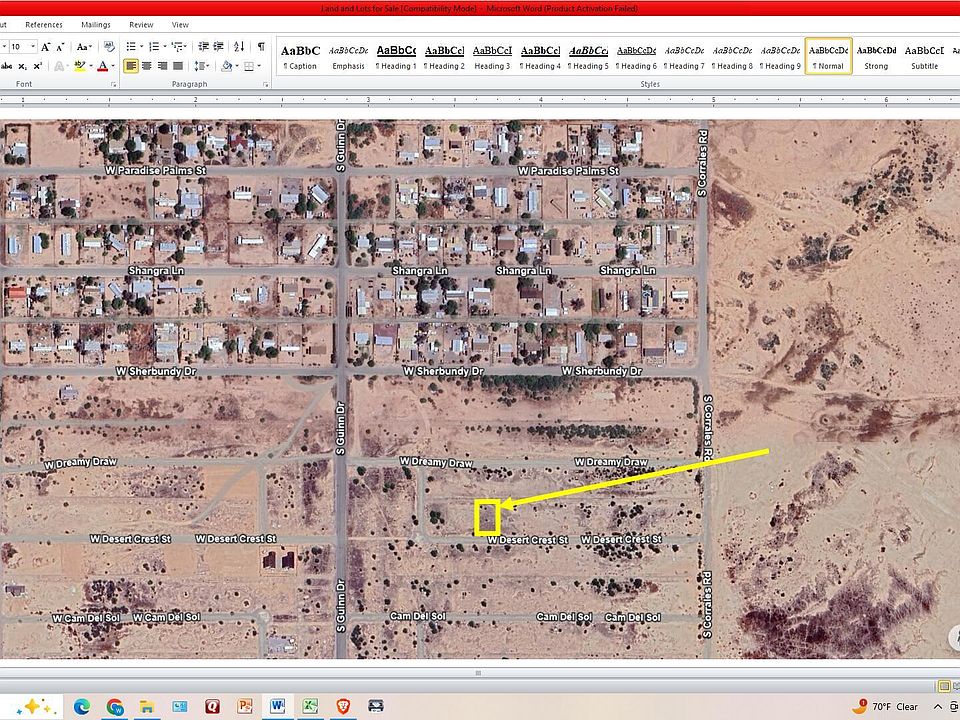
Task: Open the Change Case Aa dropdown
Action: 84,47
